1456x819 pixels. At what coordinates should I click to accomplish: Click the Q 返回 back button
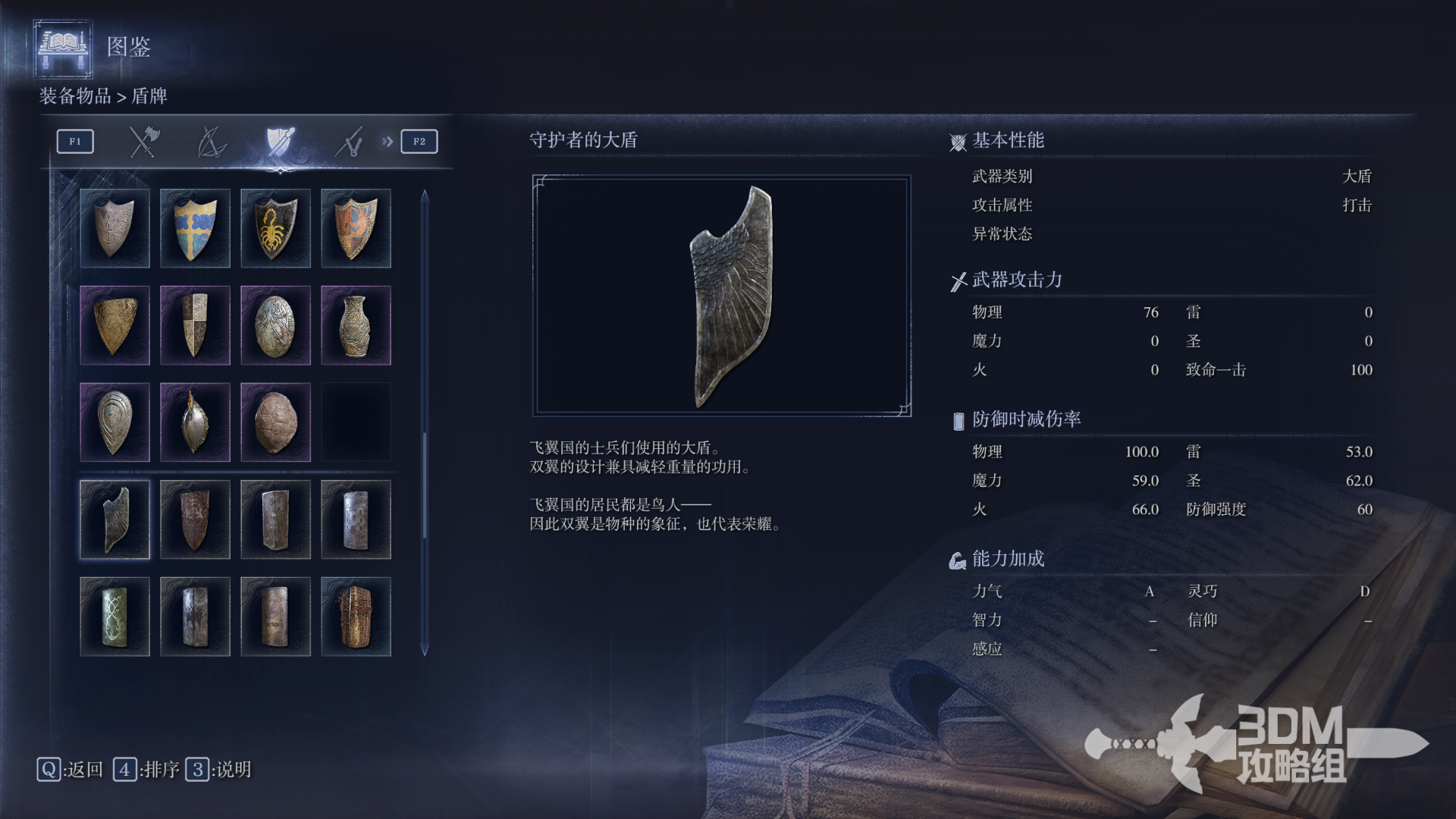coord(70,770)
